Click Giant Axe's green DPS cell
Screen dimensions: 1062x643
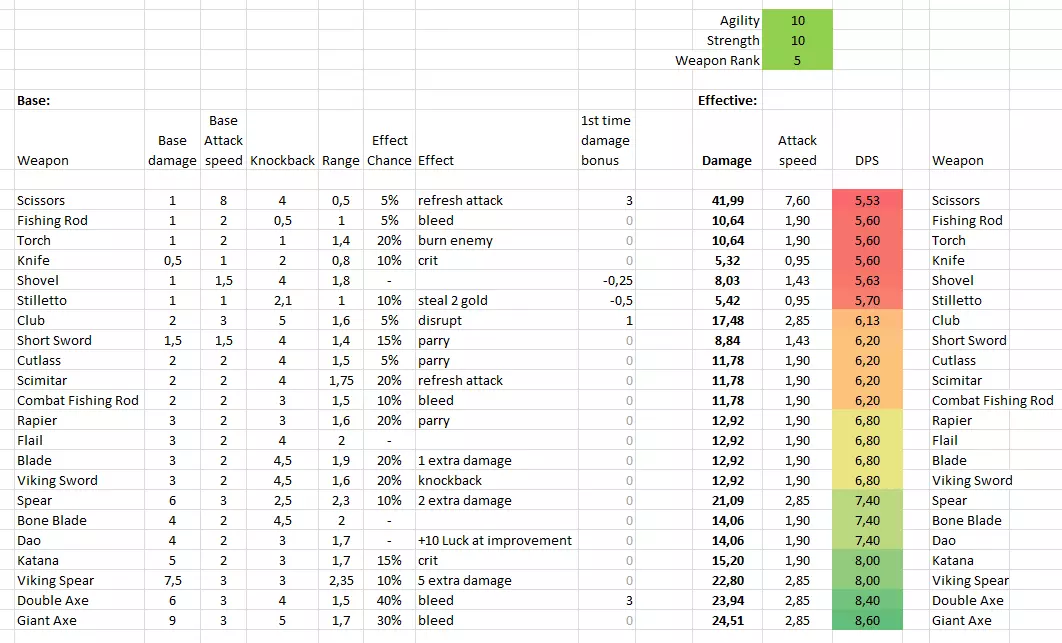(866, 621)
